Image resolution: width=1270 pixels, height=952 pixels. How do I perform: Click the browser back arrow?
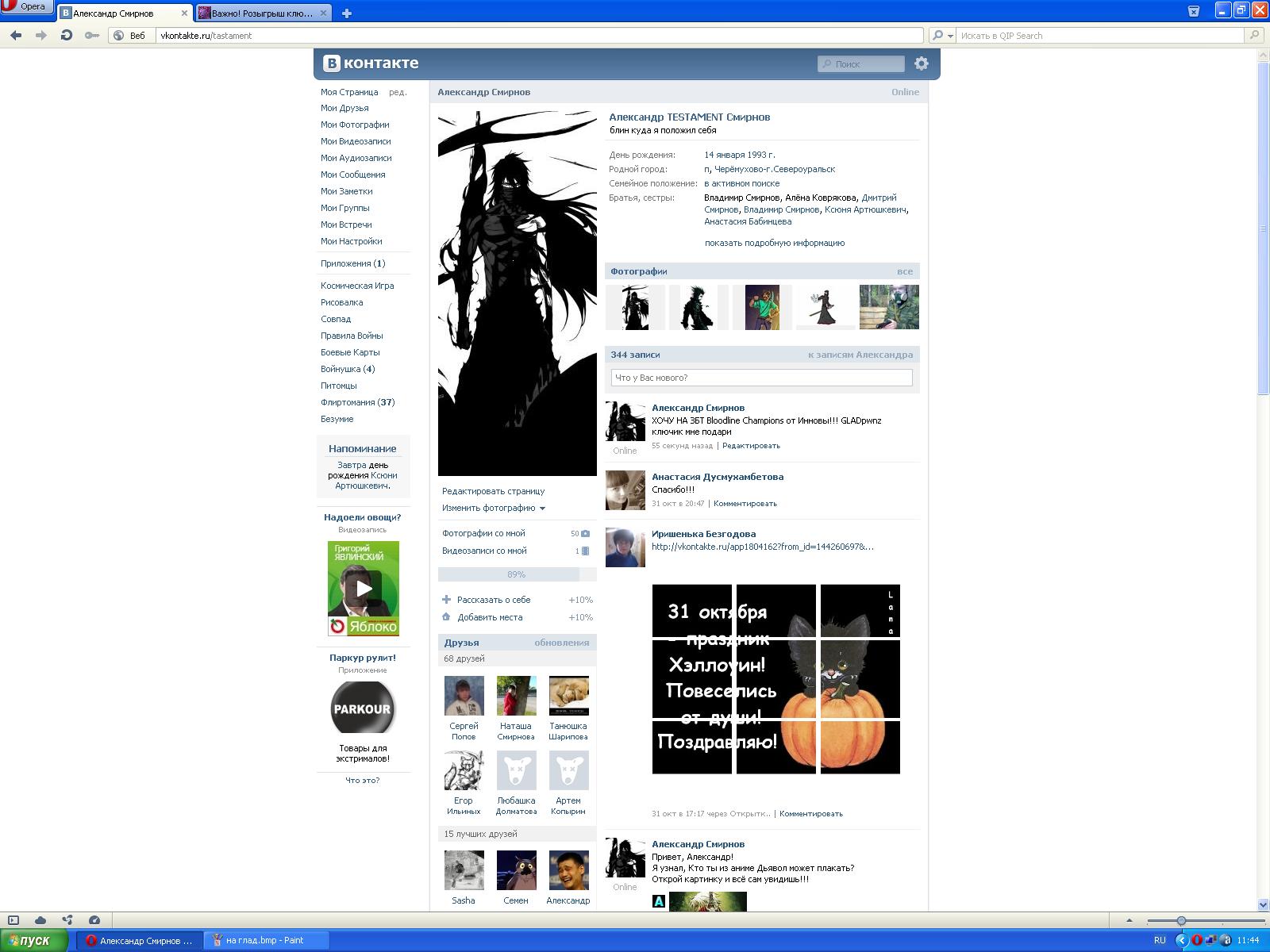[x=16, y=36]
